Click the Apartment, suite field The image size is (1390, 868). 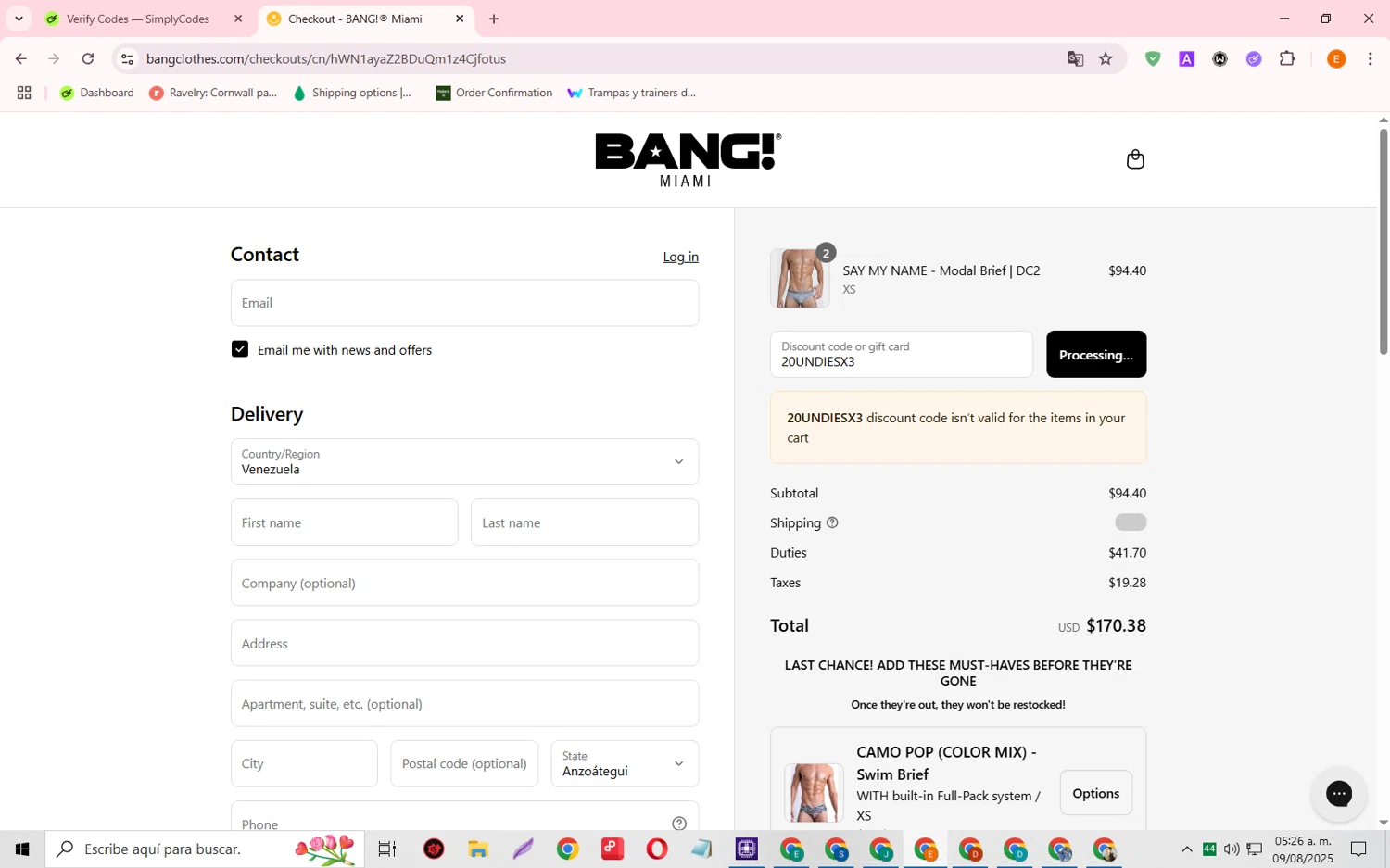pos(464,703)
